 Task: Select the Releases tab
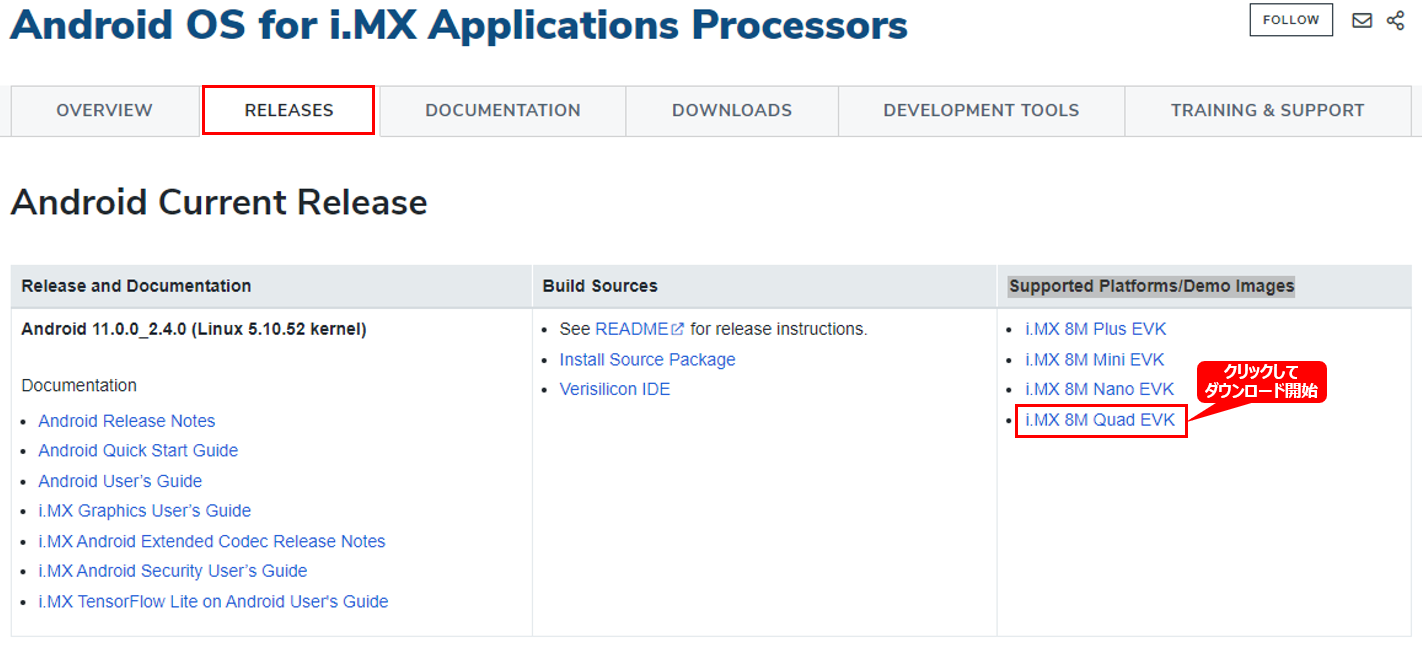(x=289, y=111)
